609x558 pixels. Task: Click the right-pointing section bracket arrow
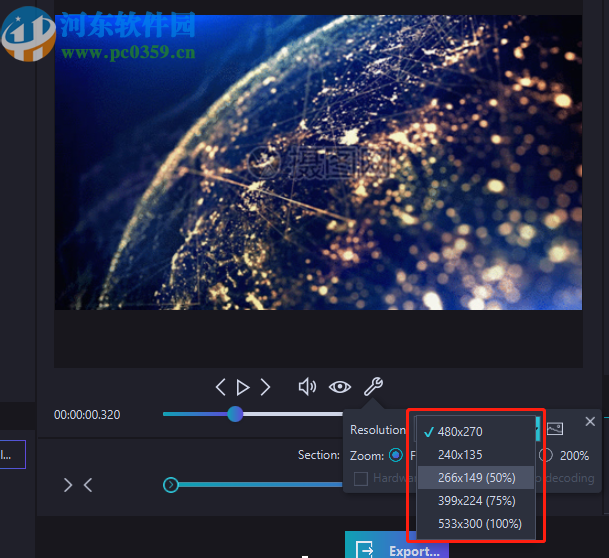tap(68, 485)
